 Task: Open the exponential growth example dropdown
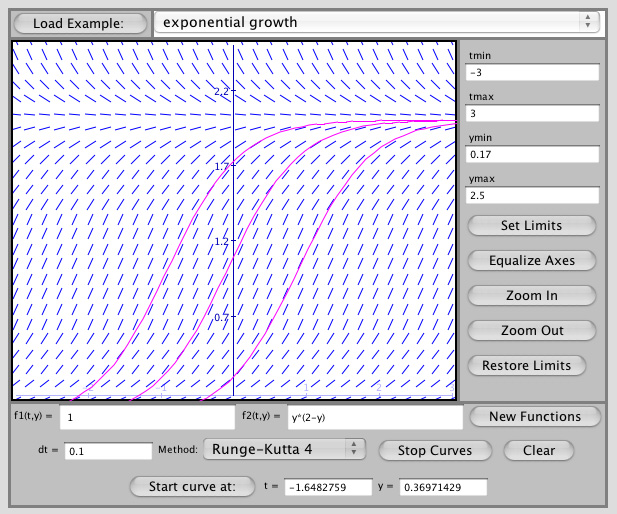376,22
